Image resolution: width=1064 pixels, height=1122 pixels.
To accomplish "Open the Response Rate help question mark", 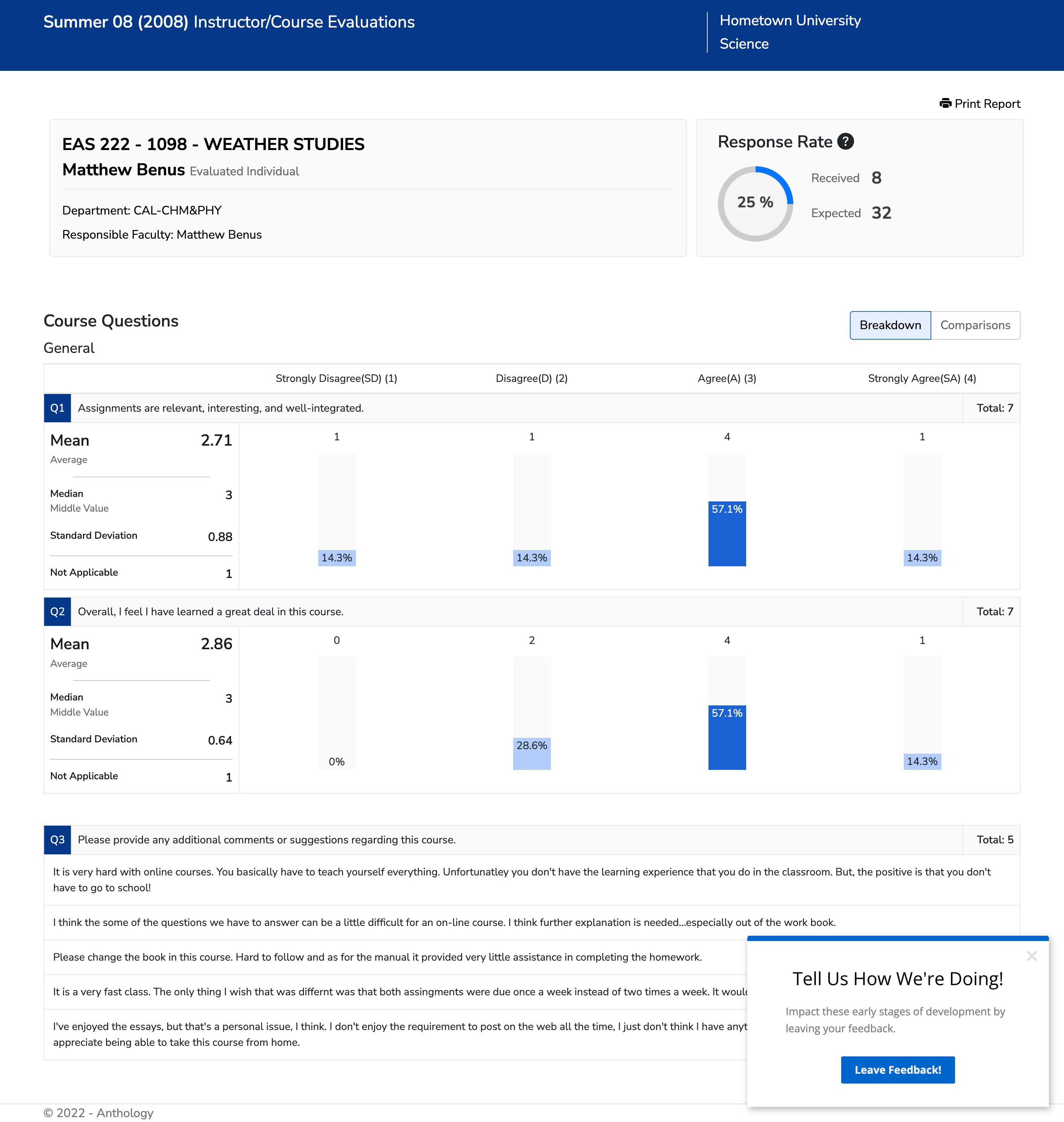I will click(845, 141).
